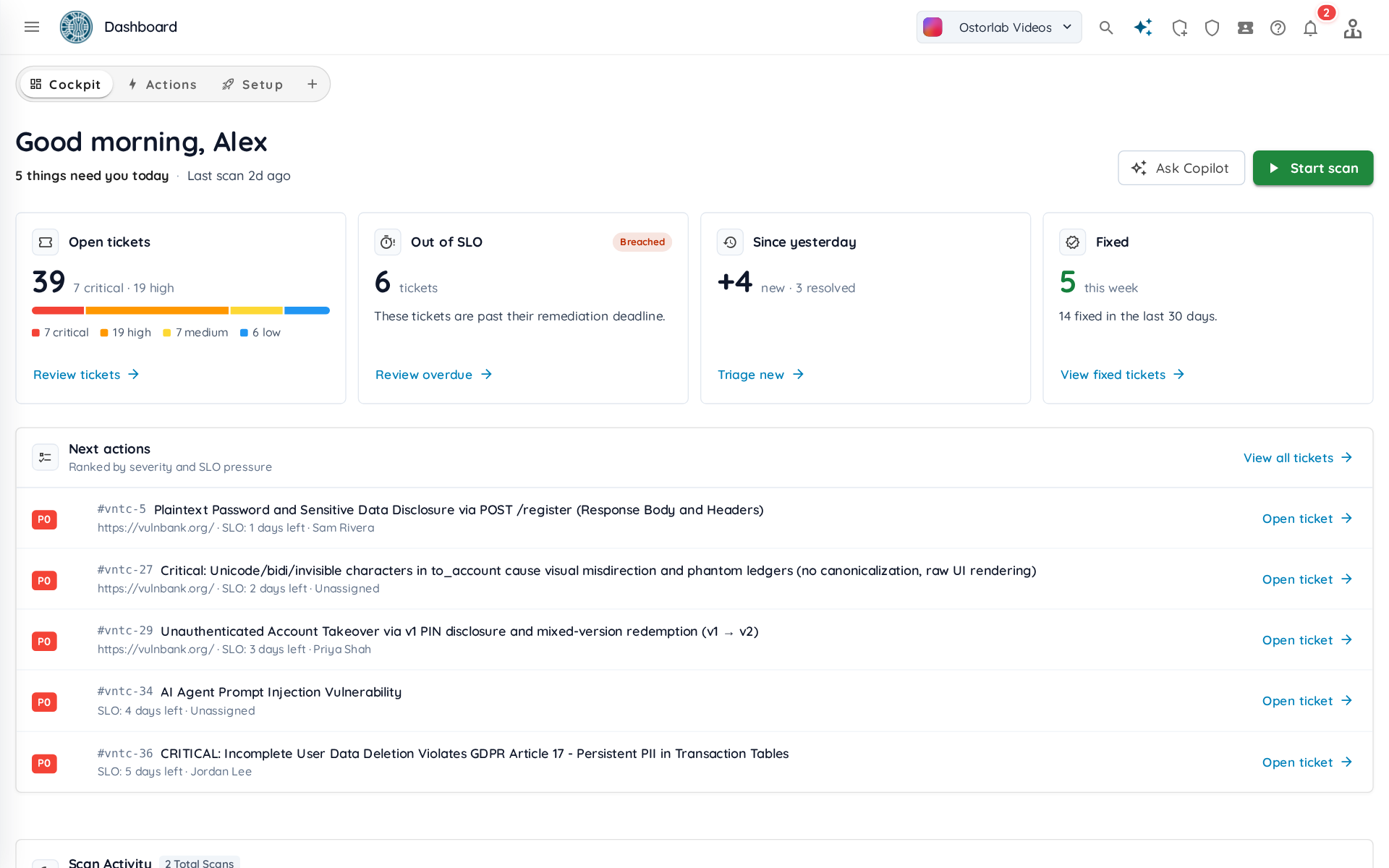Switch to the Cockpit tab
This screenshot has width=1389, height=868.
(x=66, y=84)
